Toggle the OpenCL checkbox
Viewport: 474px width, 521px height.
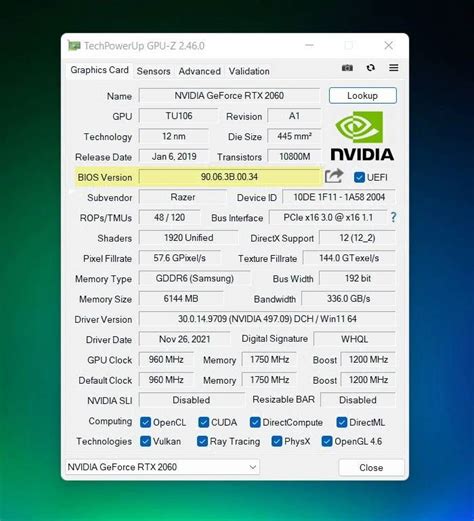(145, 422)
